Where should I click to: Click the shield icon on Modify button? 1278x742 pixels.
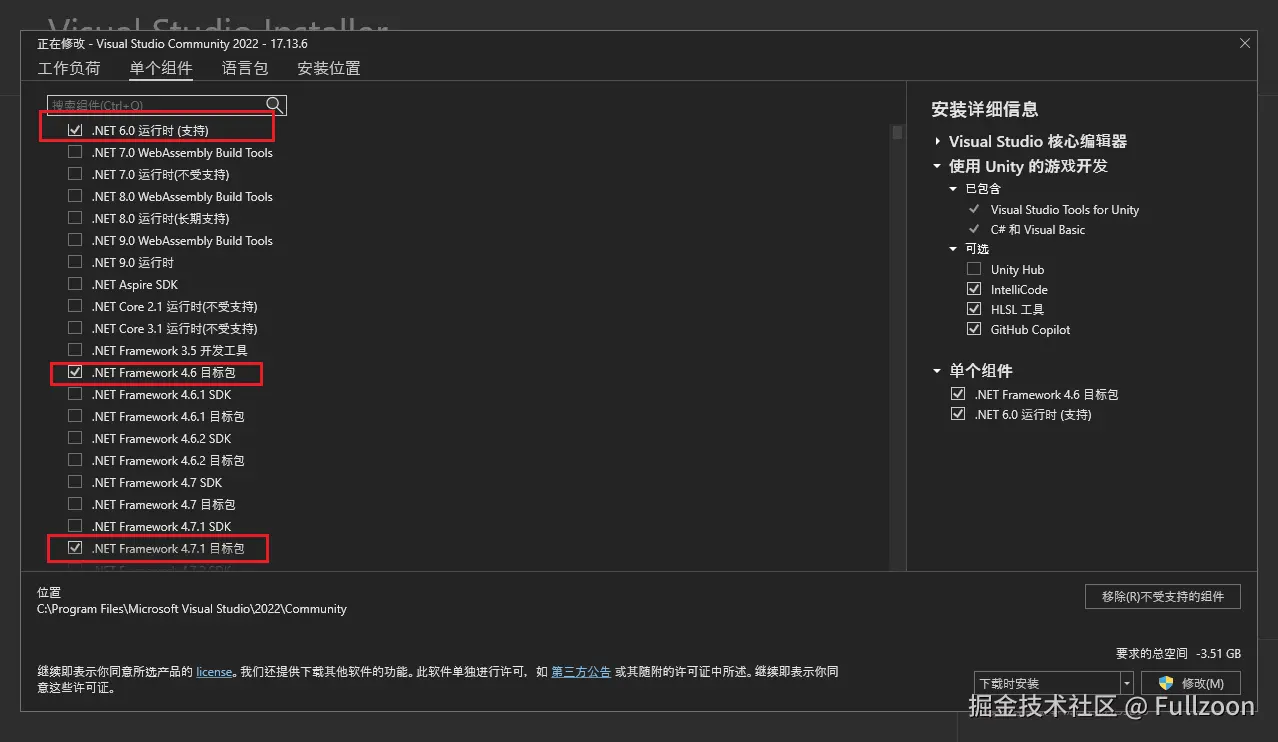pyautogui.click(x=1165, y=683)
